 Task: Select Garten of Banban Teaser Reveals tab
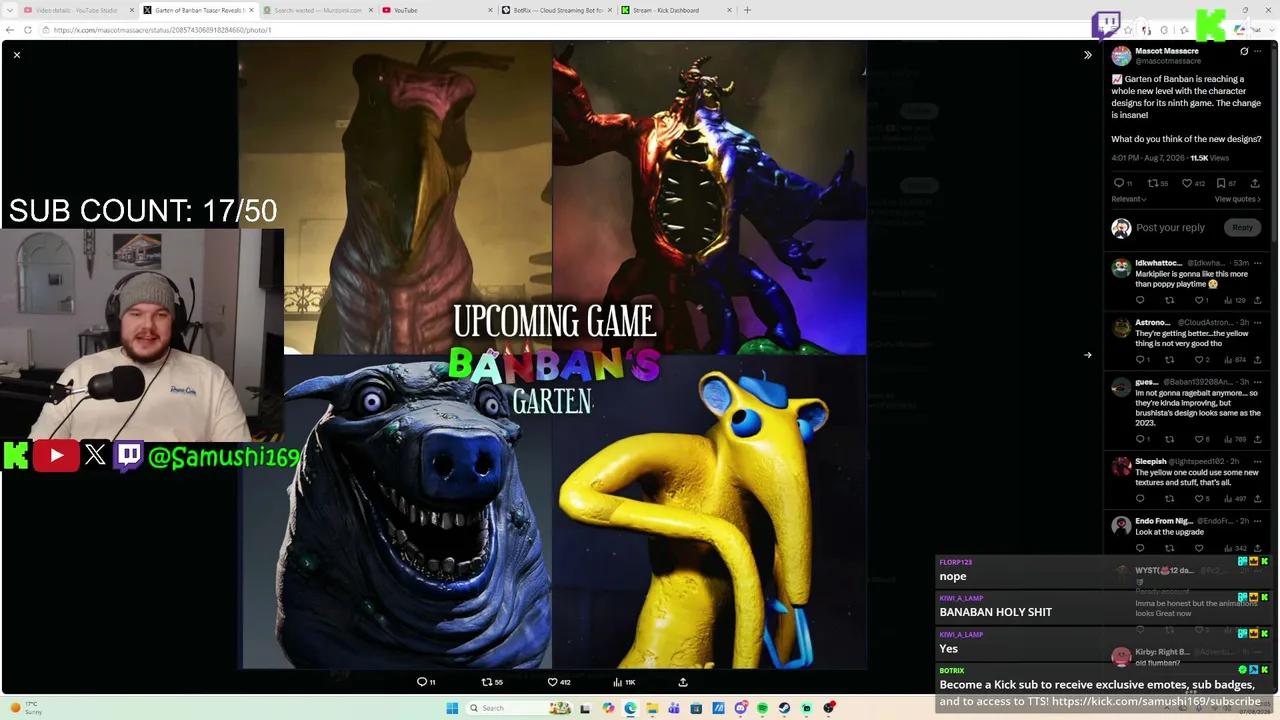[x=198, y=10]
